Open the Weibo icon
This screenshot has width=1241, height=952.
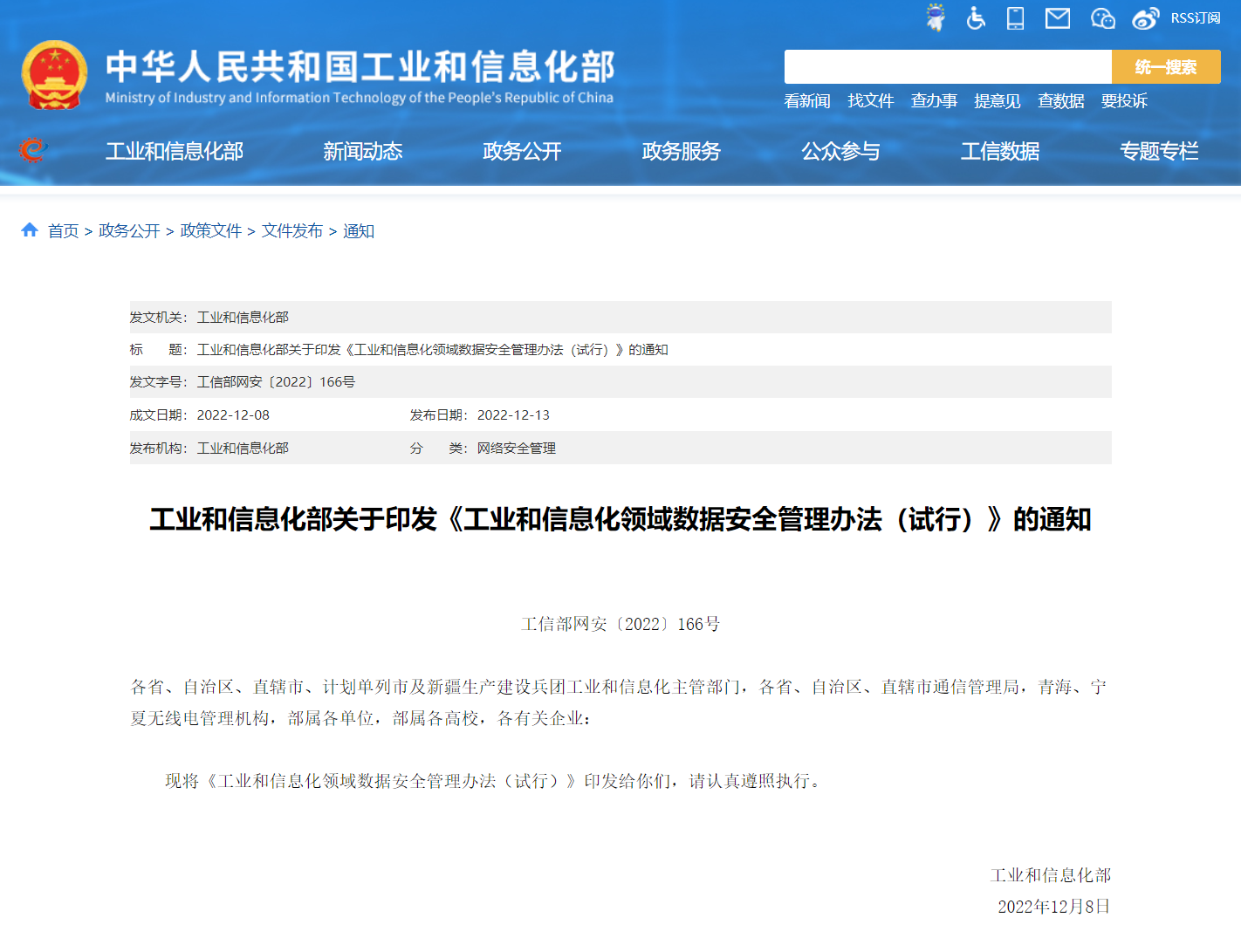tap(1145, 17)
